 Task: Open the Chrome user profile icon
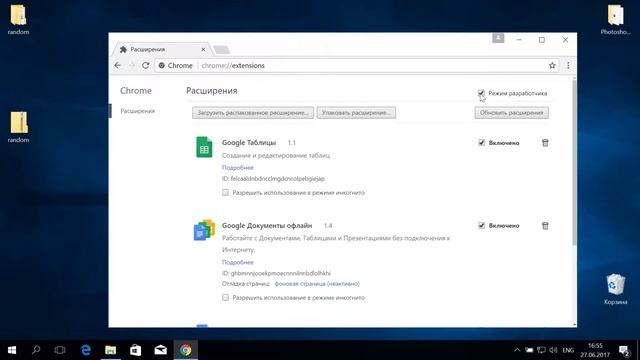click(x=498, y=38)
